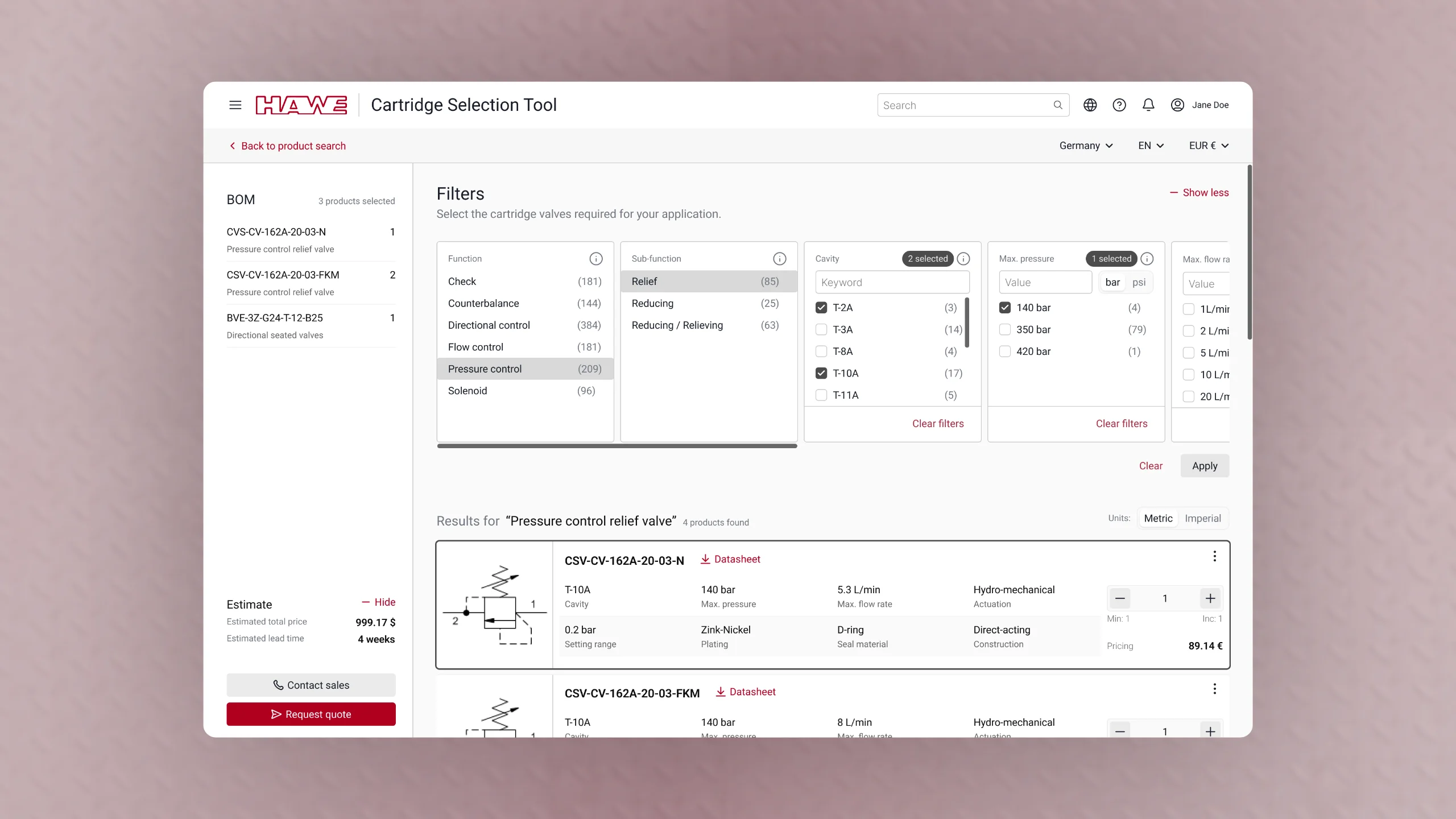Click the Apply filters button
Viewport: 1456px width, 819px height.
point(1205,466)
